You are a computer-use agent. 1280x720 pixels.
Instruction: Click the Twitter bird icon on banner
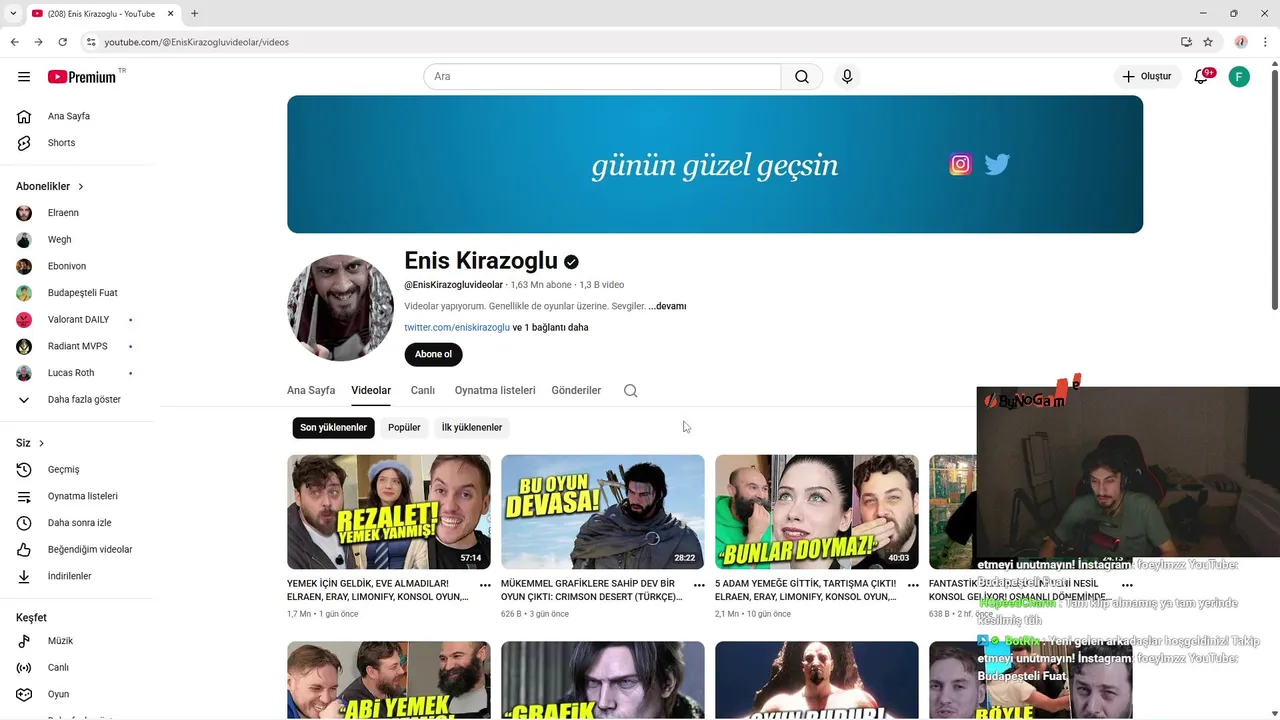coord(997,164)
